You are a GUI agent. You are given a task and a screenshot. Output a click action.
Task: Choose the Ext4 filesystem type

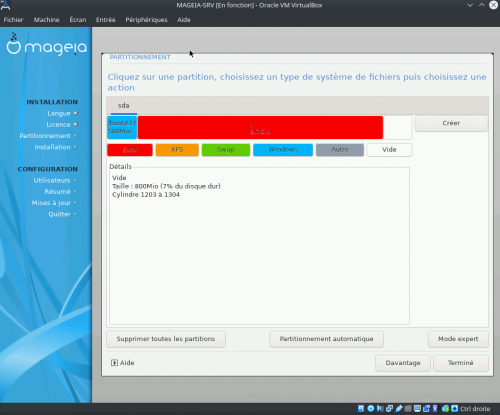click(130, 150)
